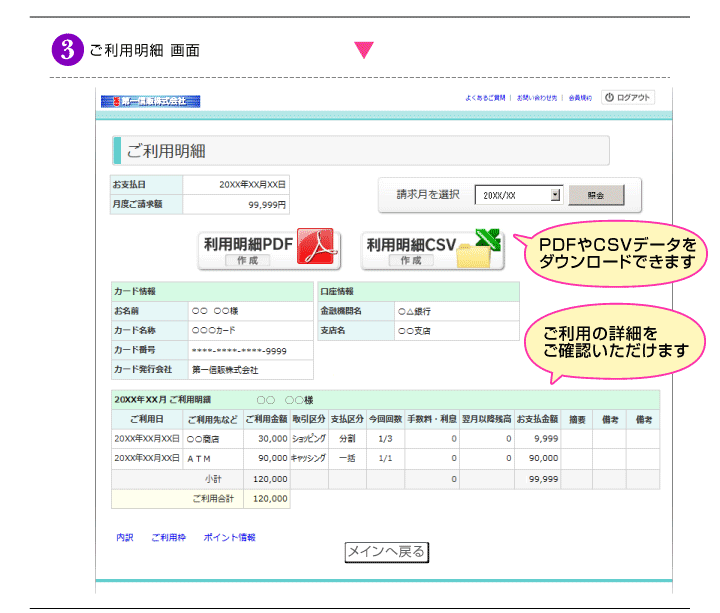720x613 pixels.
Task: Click the purple step 3 circle badge
Action: click(66, 50)
